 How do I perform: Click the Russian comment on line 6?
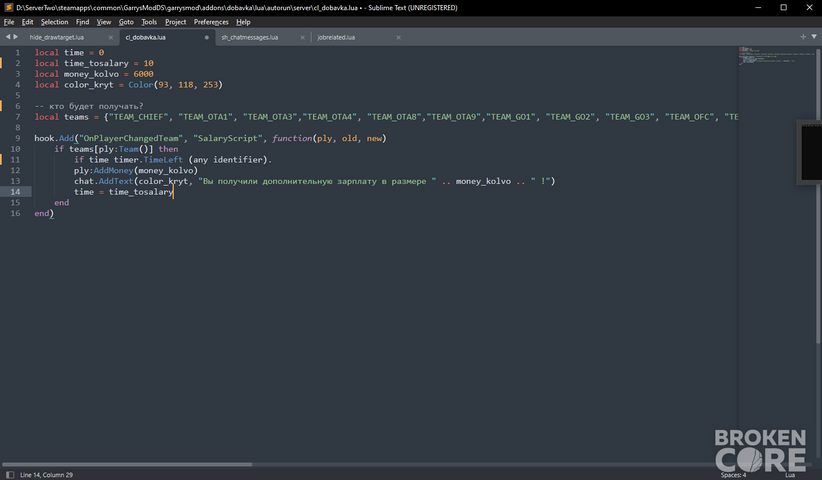[89, 106]
